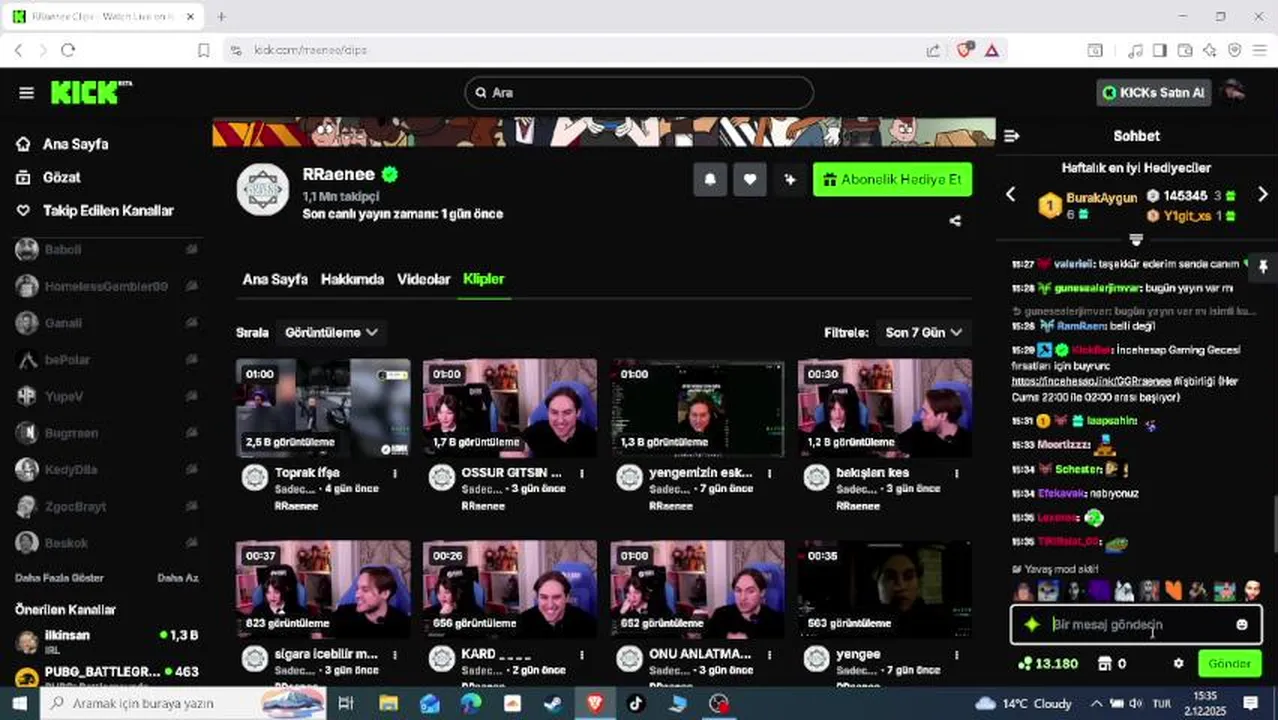The width and height of the screenshot is (1278, 720).
Task: Click the Gönder send button
Action: pos(1229,663)
